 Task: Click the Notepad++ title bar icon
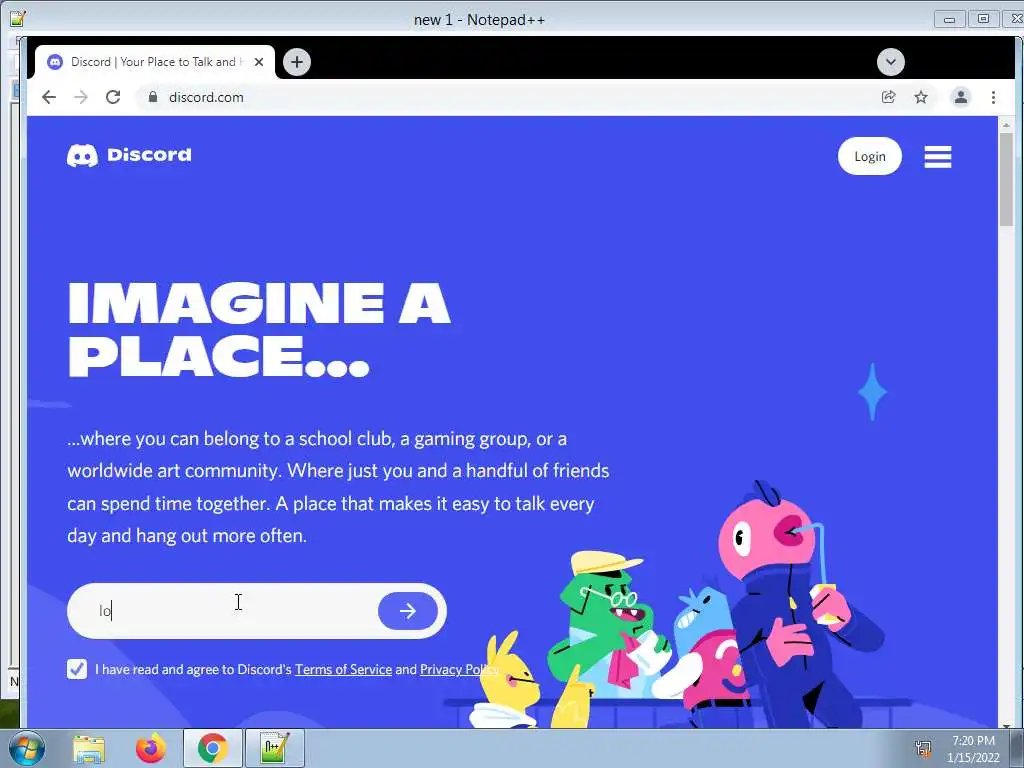(18, 19)
